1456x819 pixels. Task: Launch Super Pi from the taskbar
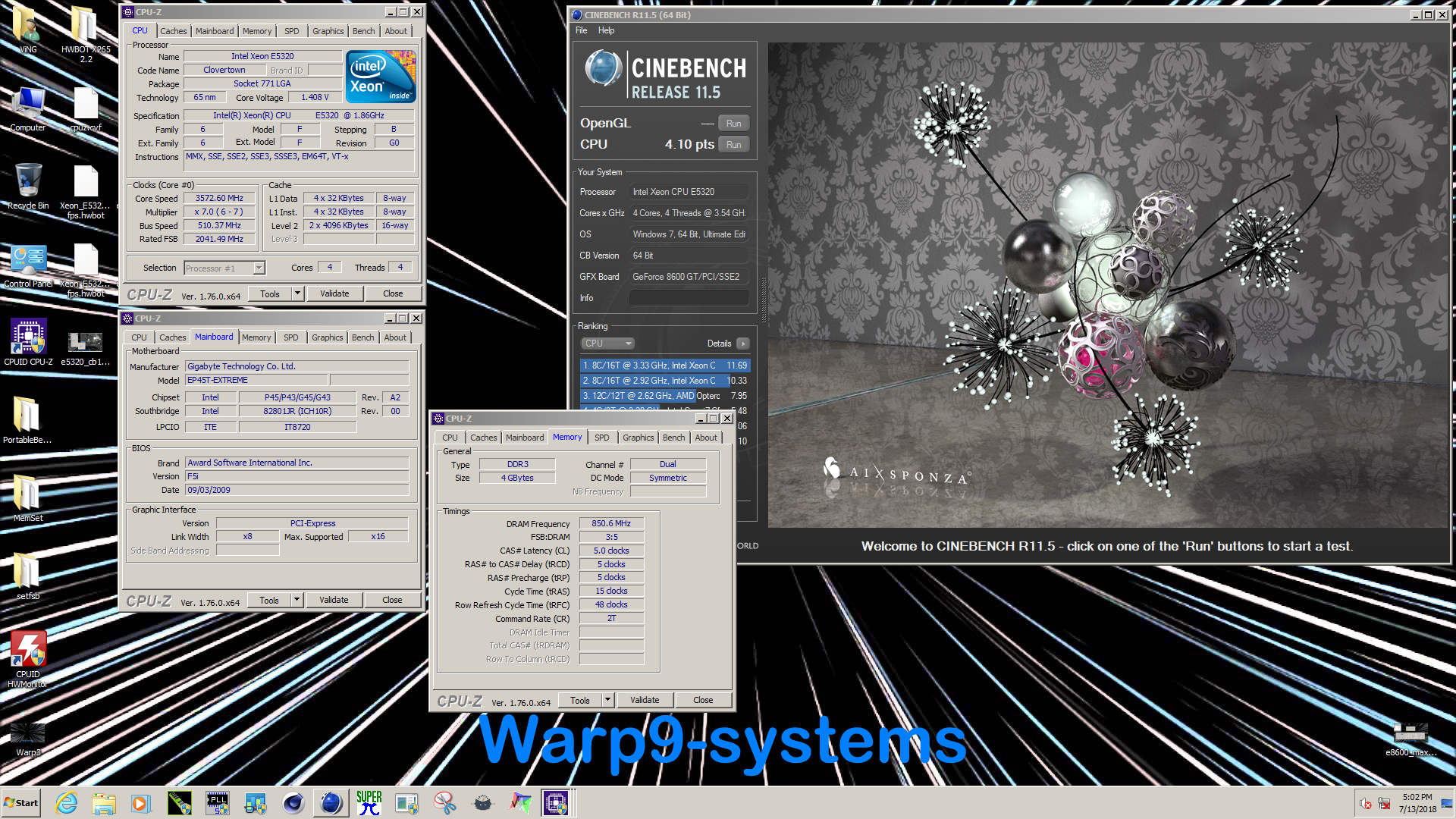click(x=369, y=803)
